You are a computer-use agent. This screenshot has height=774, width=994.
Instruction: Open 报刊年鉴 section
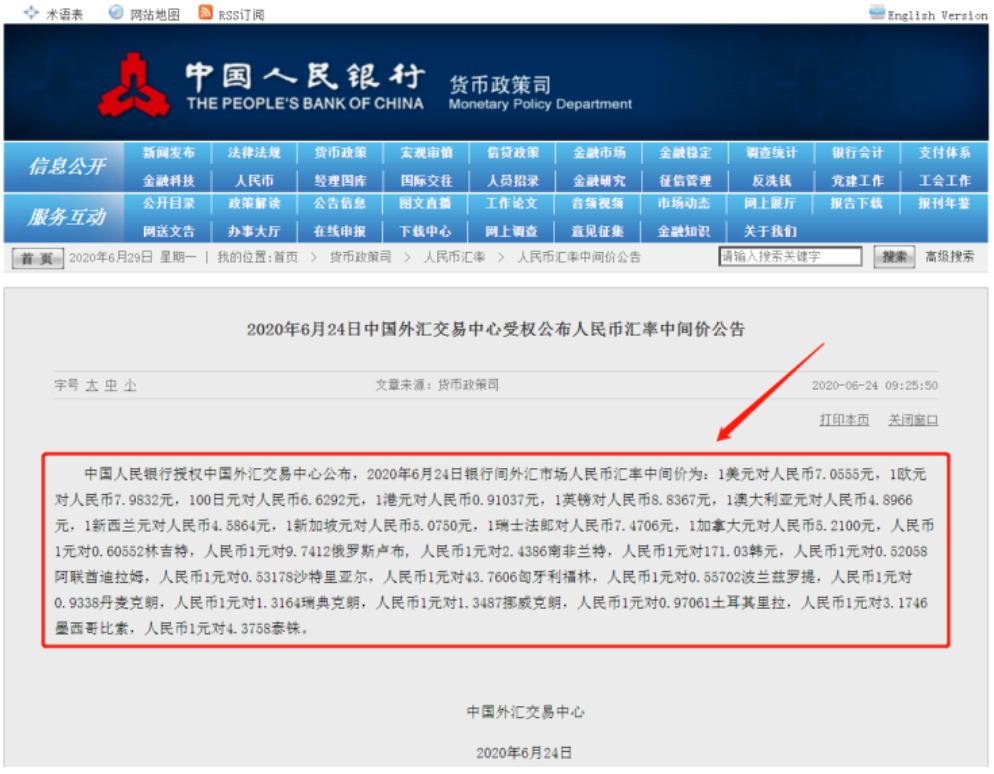coord(944,203)
